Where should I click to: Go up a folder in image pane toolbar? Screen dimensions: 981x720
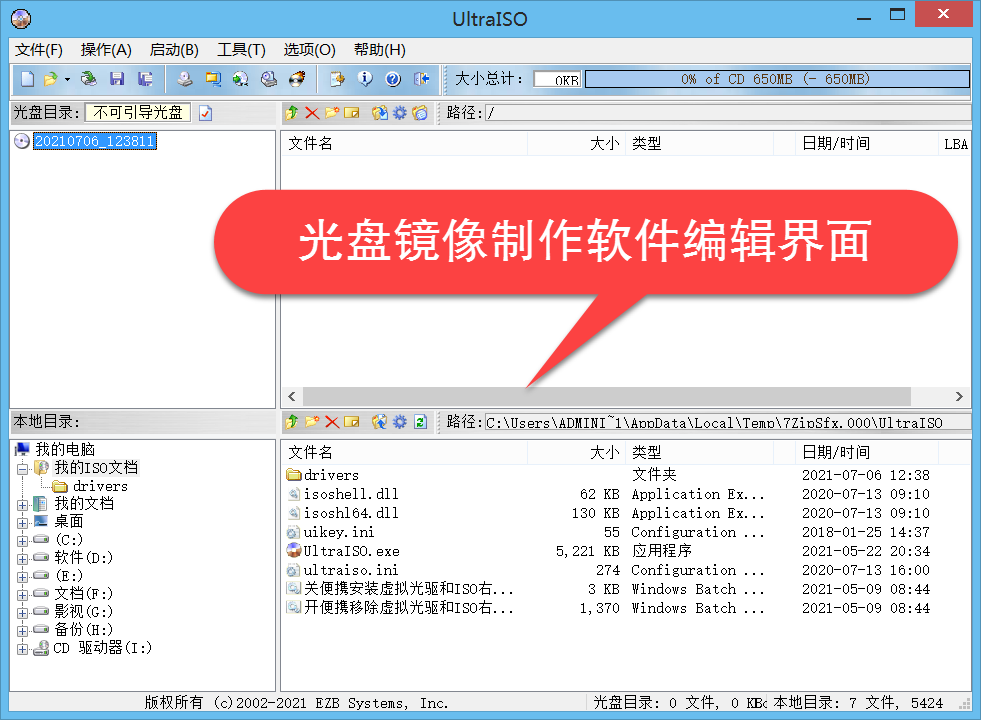tap(292, 113)
